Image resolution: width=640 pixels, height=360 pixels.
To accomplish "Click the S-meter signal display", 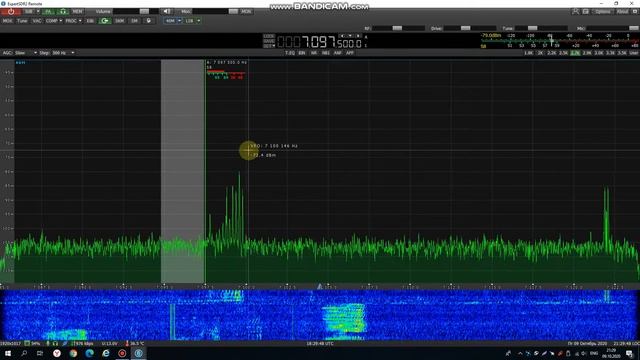I will pos(559,41).
